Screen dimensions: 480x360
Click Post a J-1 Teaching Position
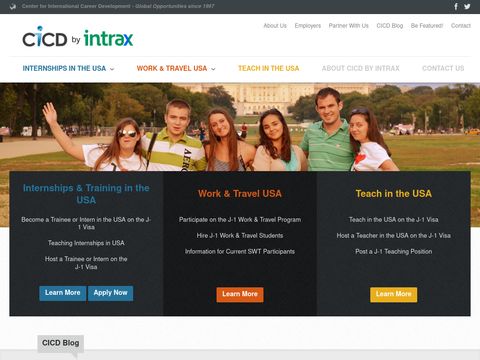pos(394,252)
